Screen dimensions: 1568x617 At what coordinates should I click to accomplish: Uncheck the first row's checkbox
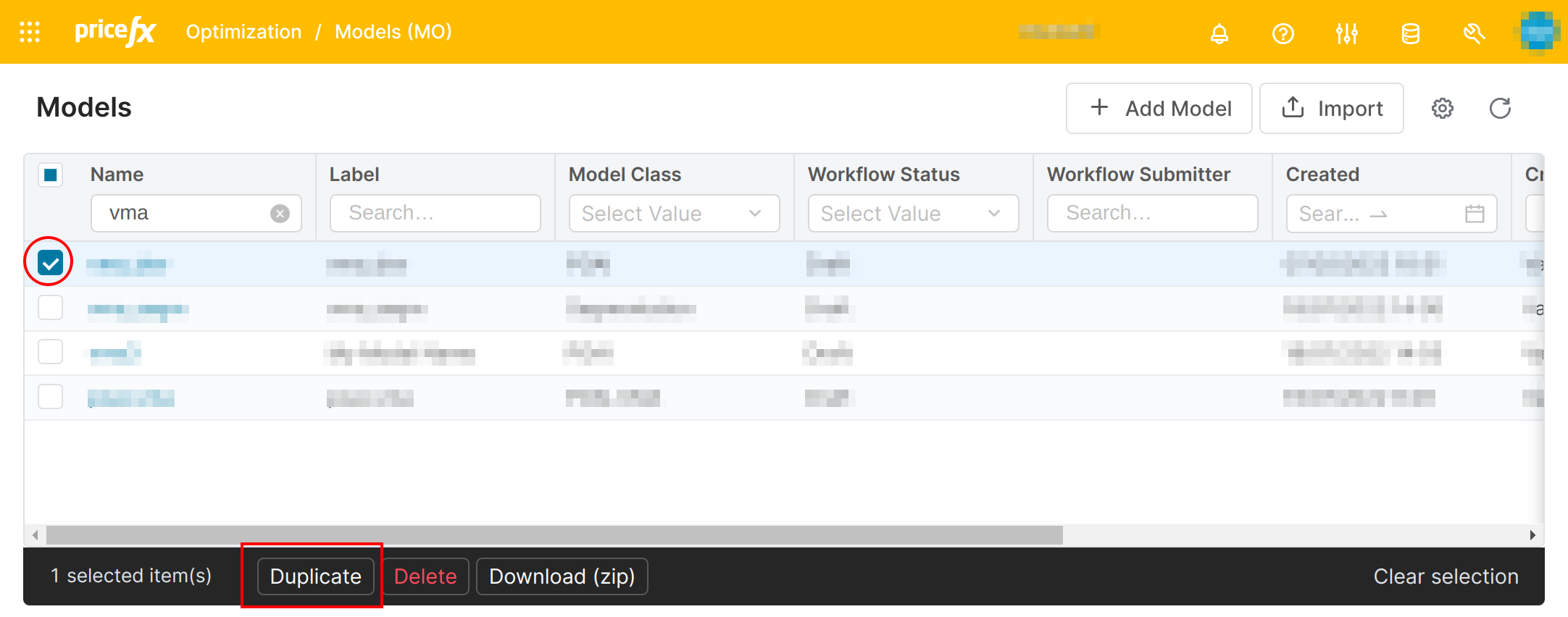click(51, 263)
